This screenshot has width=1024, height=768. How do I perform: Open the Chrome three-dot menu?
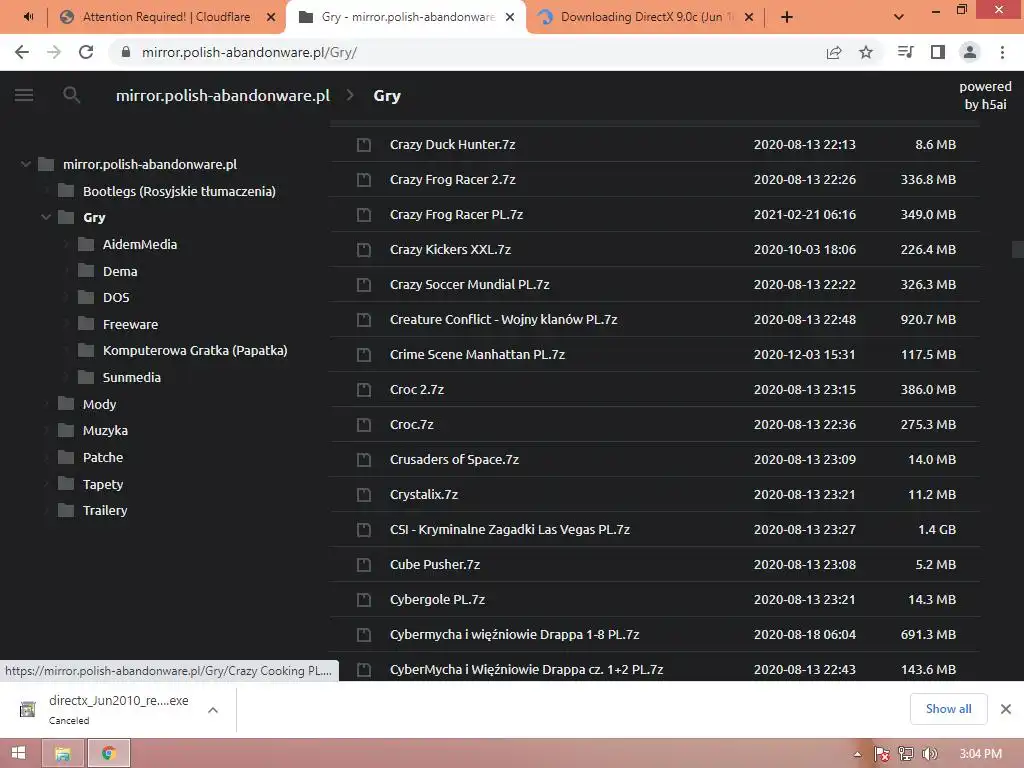pyautogui.click(x=1002, y=52)
